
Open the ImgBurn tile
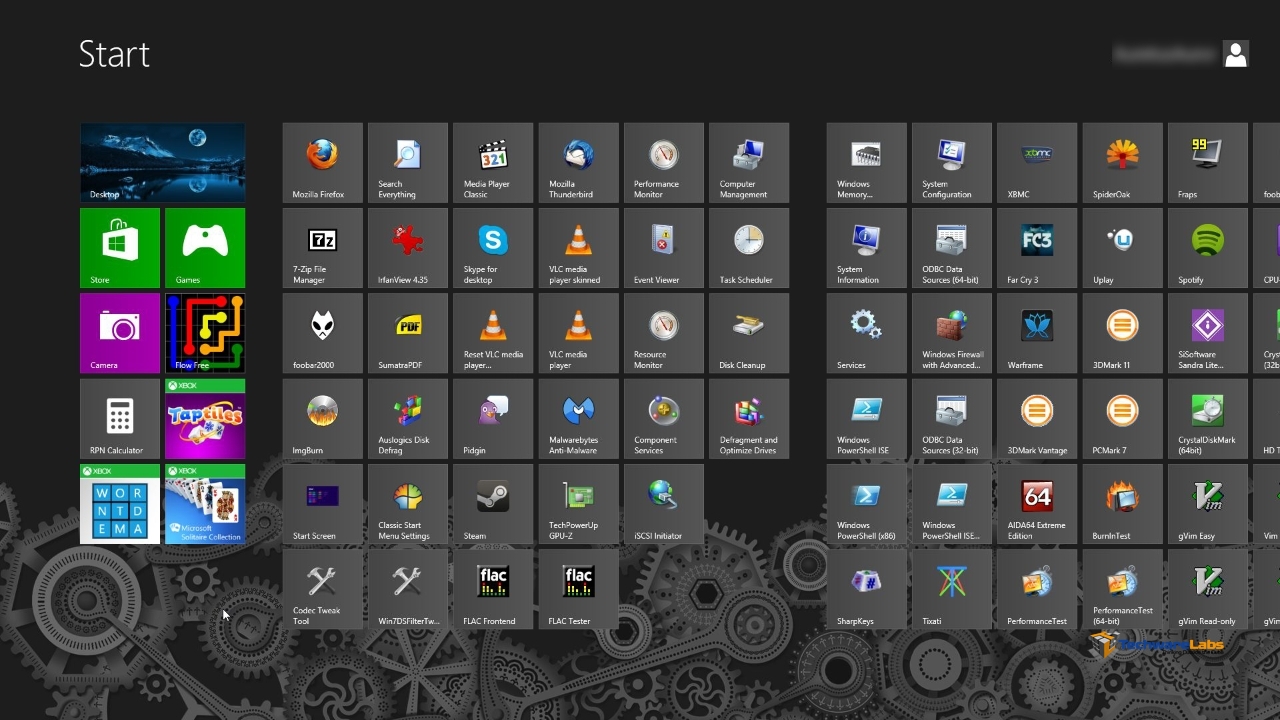point(322,418)
